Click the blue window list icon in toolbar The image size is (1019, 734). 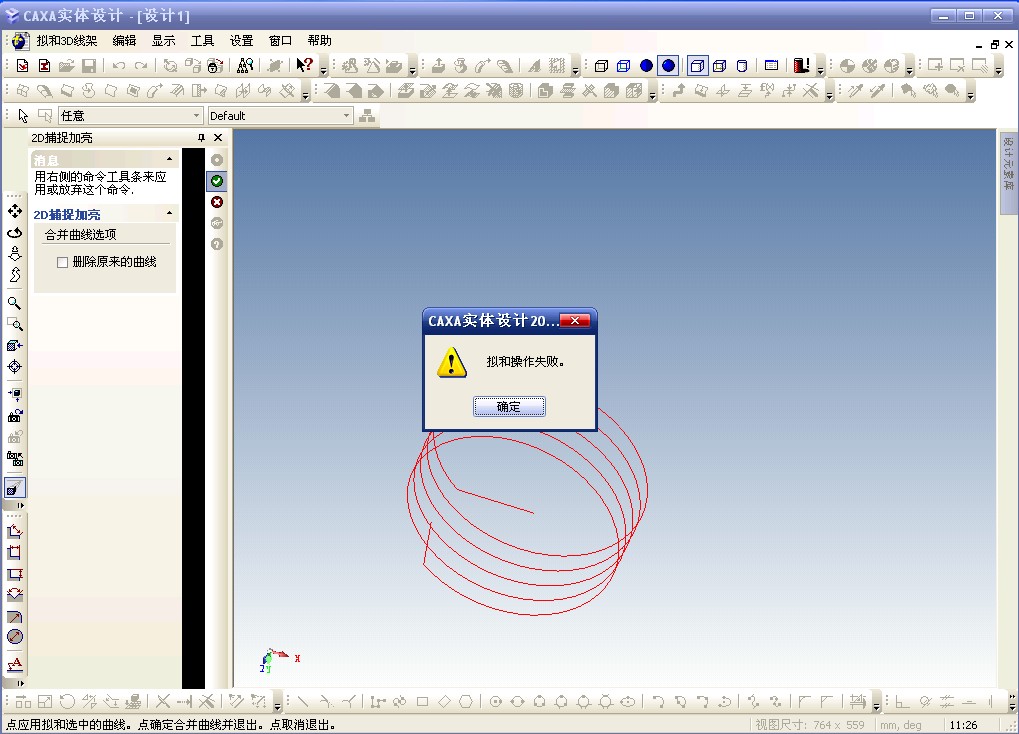pyautogui.click(x=771, y=66)
